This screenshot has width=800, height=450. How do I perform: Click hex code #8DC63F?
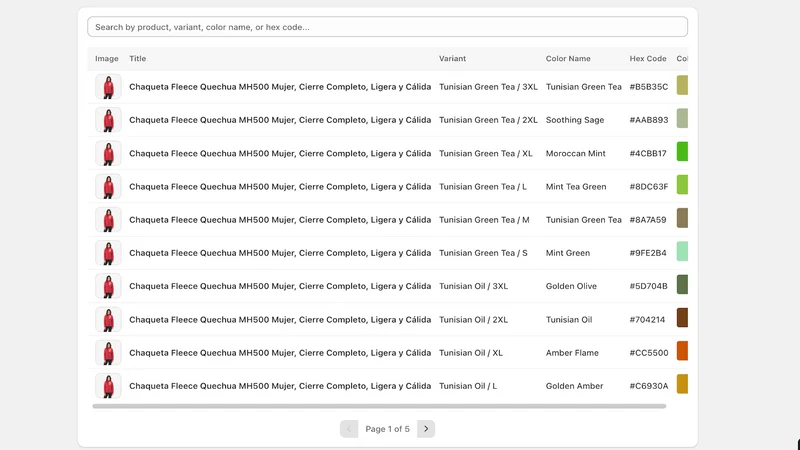(x=648, y=186)
